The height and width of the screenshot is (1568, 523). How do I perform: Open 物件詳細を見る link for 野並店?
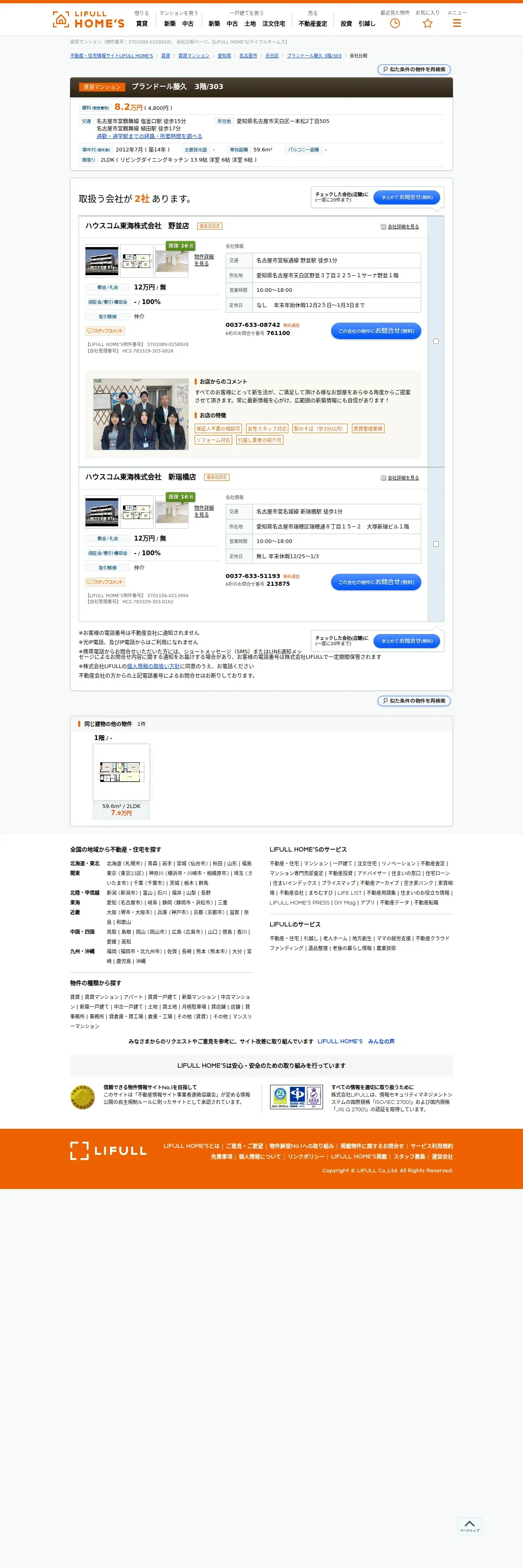[x=204, y=260]
